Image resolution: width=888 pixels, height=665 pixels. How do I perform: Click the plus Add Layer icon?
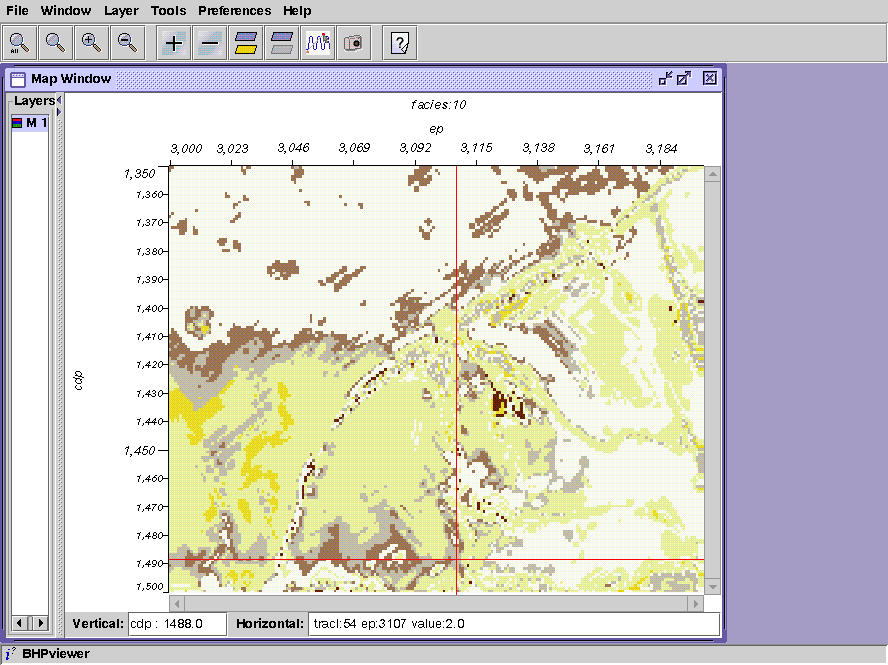174,43
